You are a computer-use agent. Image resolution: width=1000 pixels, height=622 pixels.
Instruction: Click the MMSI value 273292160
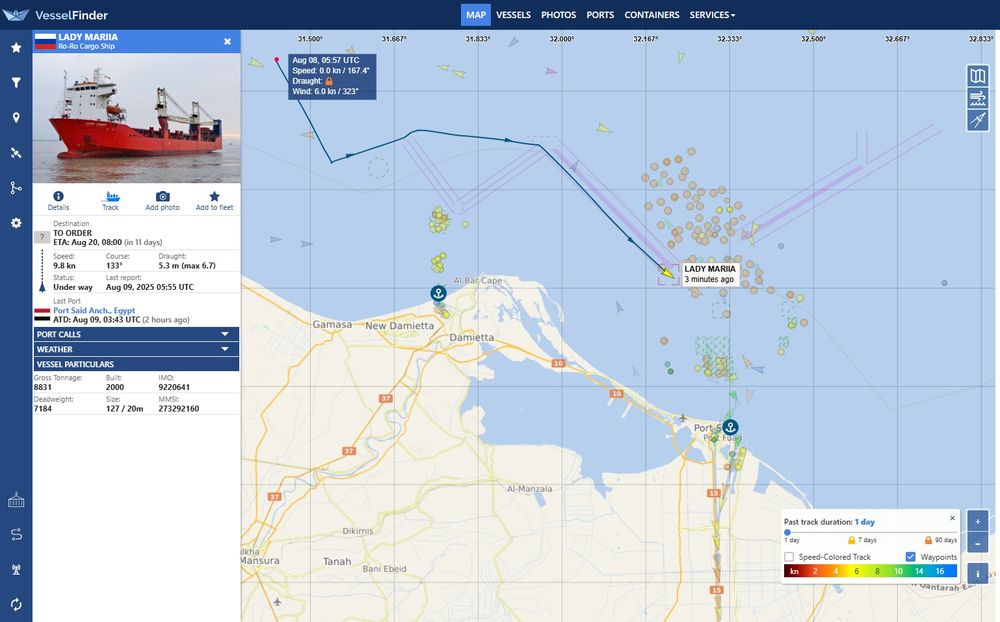coord(179,409)
